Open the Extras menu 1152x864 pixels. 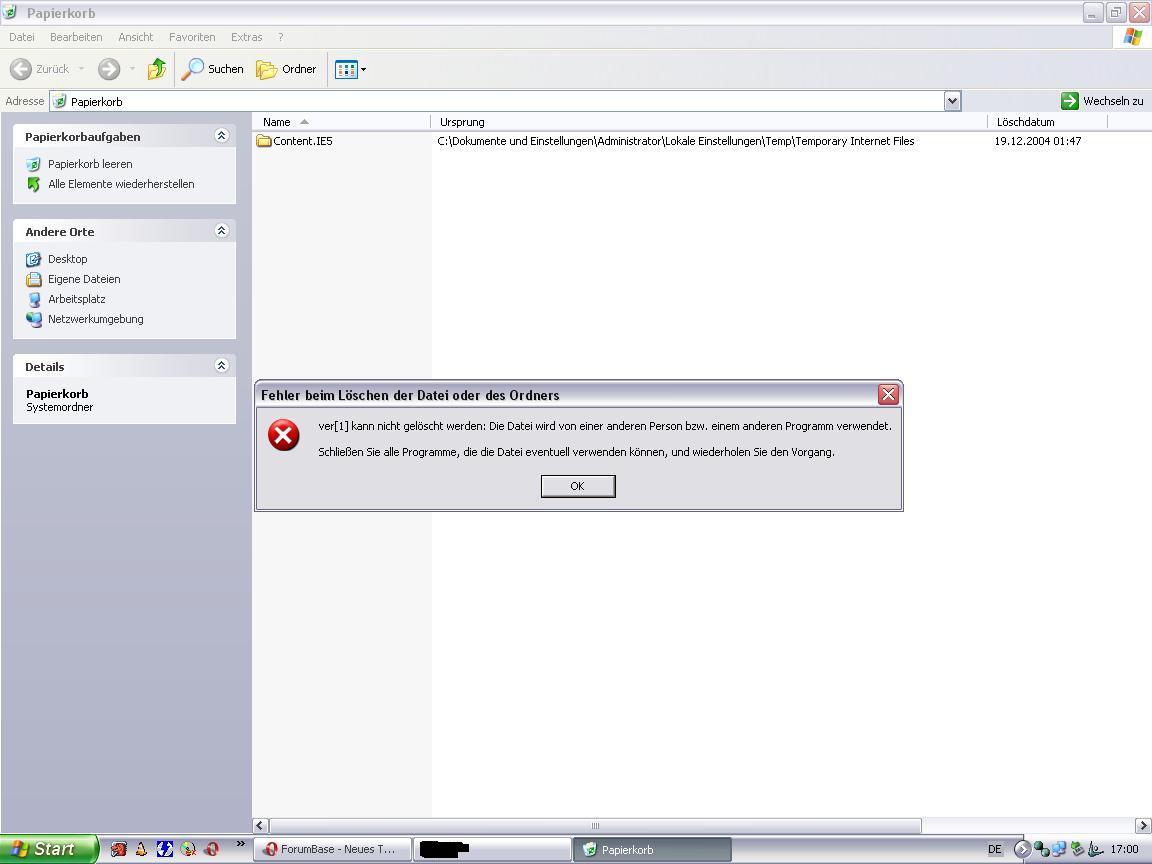click(247, 37)
